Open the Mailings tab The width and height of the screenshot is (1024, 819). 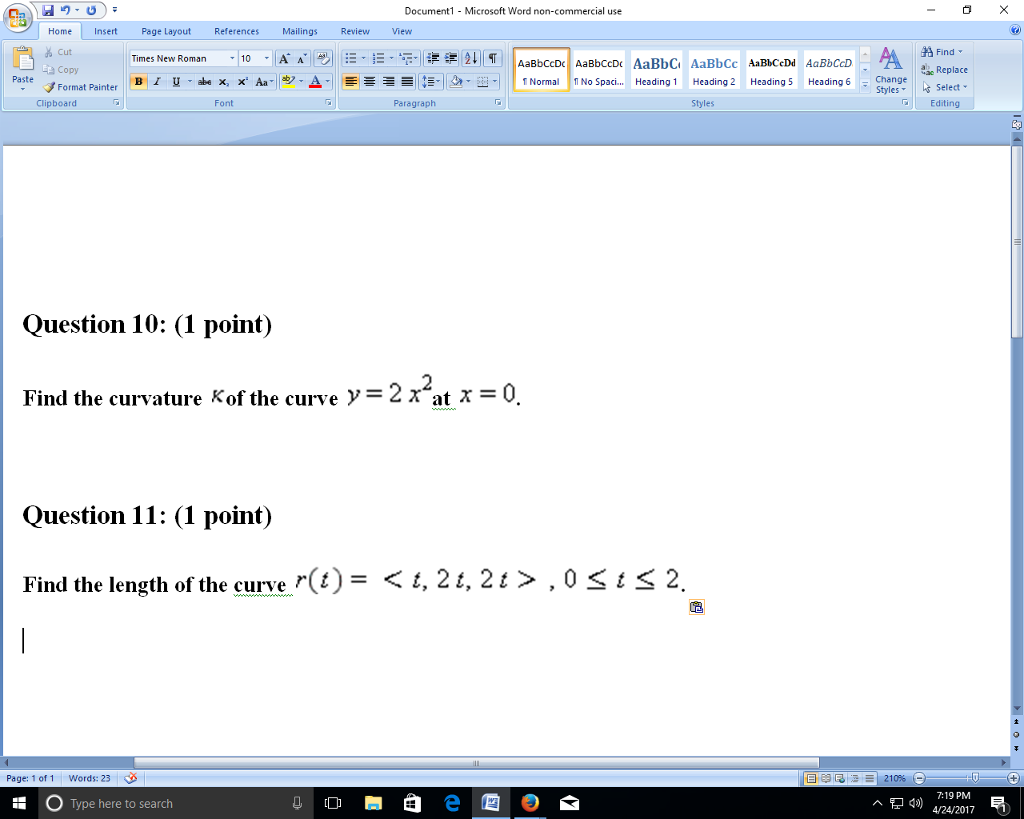299,31
